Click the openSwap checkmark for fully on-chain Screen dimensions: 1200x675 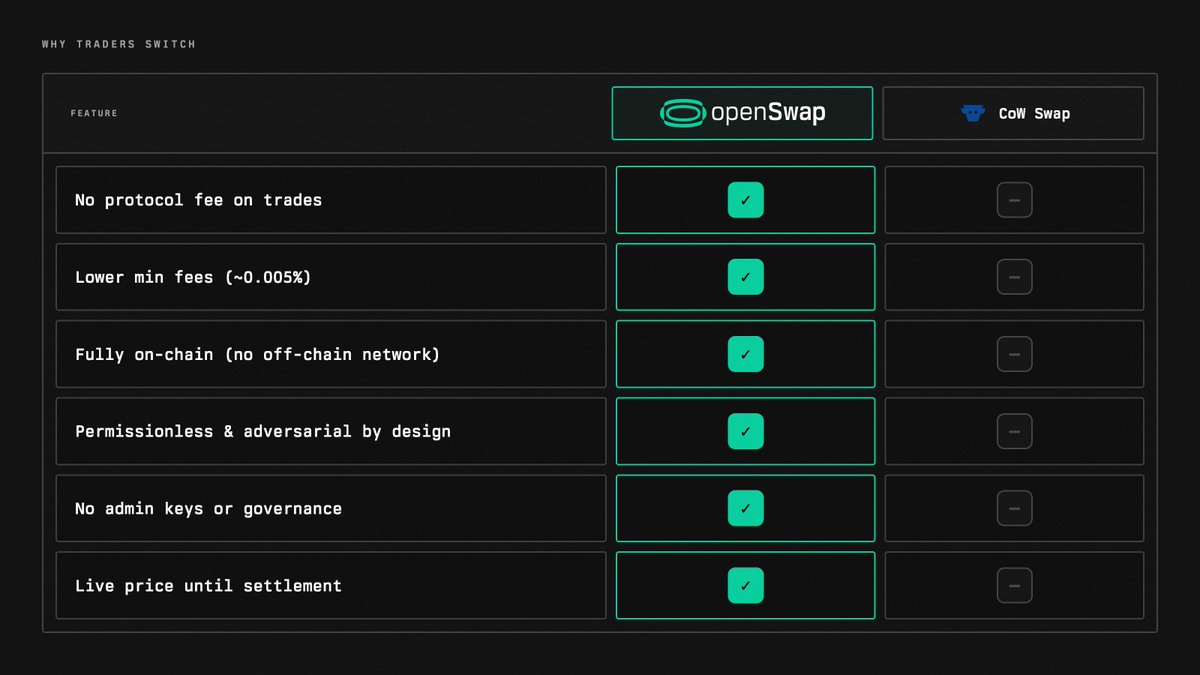click(x=746, y=354)
